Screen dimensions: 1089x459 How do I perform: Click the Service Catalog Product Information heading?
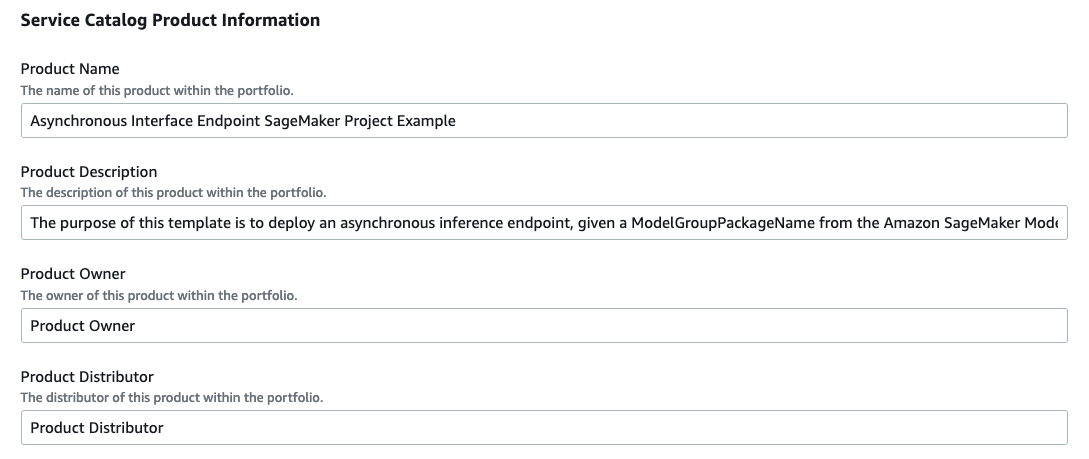(x=170, y=20)
